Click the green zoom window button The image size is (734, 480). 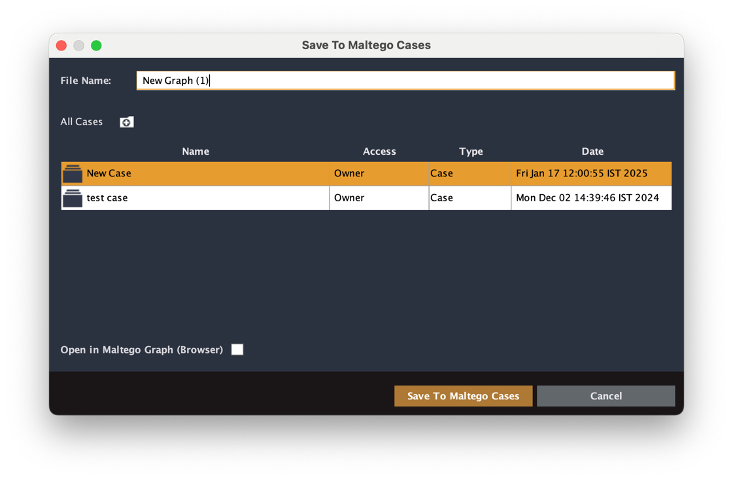[x=96, y=45]
